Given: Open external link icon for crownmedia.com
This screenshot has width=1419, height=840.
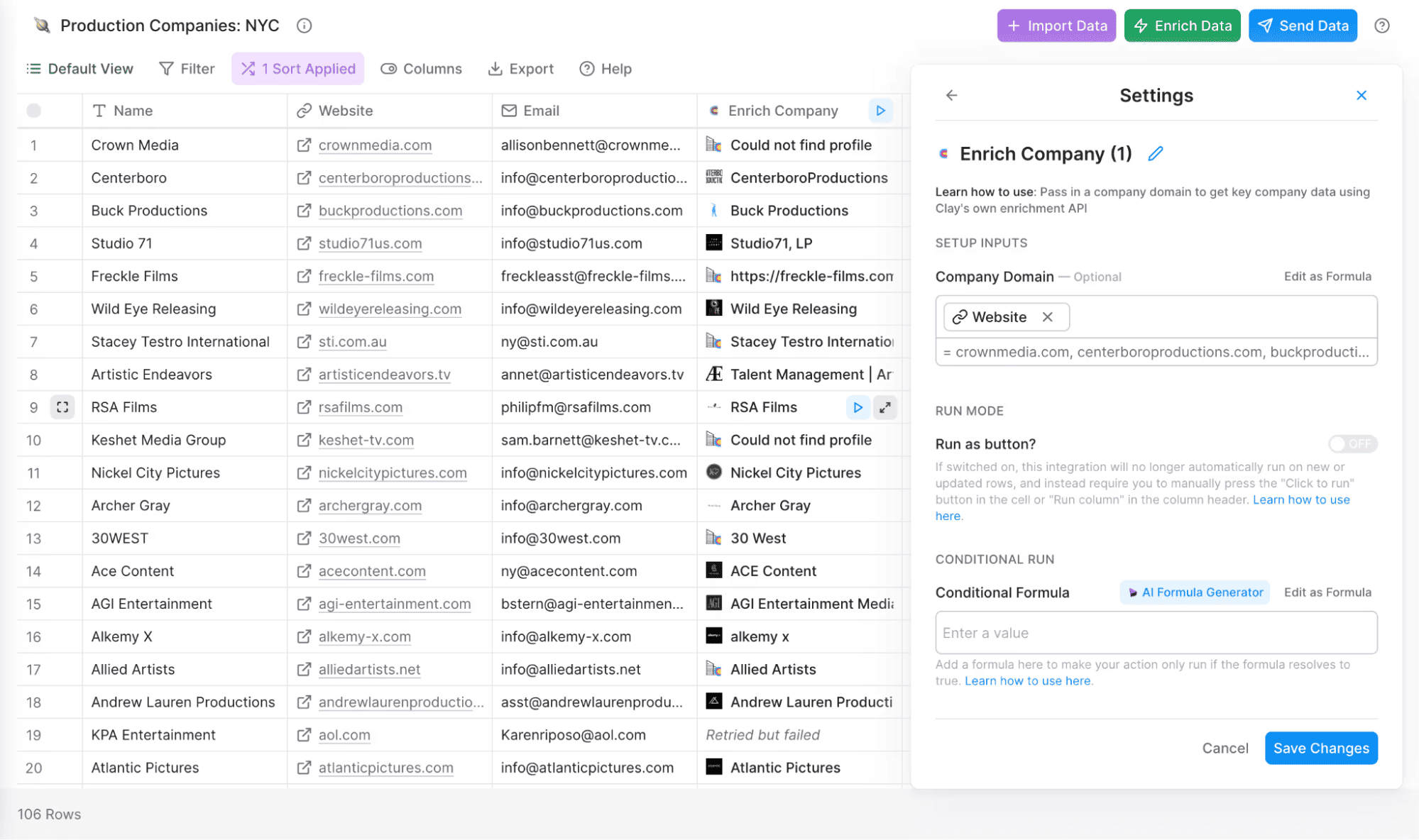Looking at the screenshot, I should [x=304, y=145].
